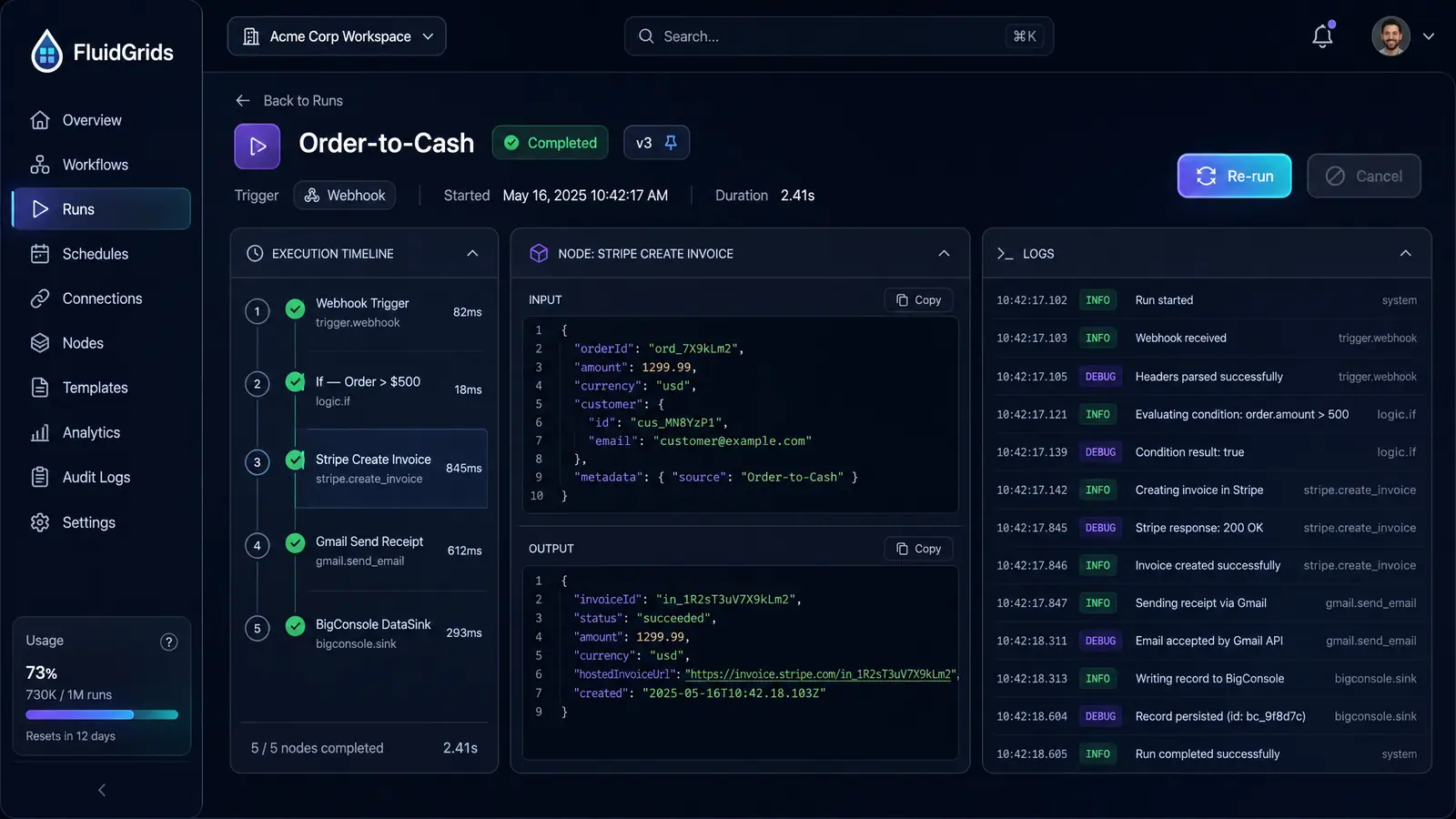Screen dimensions: 1456x819
Task: Click the Cancel button
Action: (x=1364, y=176)
